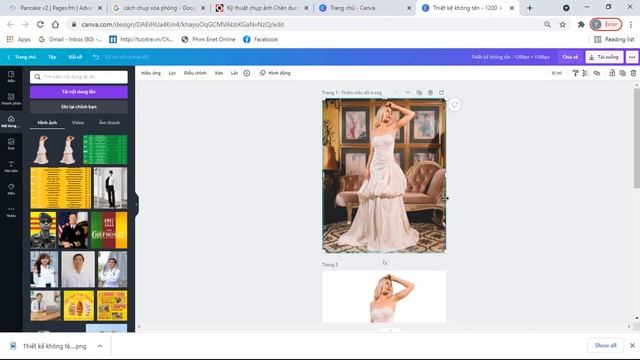Click the add page icon above page 1
The width and height of the screenshot is (640, 360).
(x=441, y=93)
